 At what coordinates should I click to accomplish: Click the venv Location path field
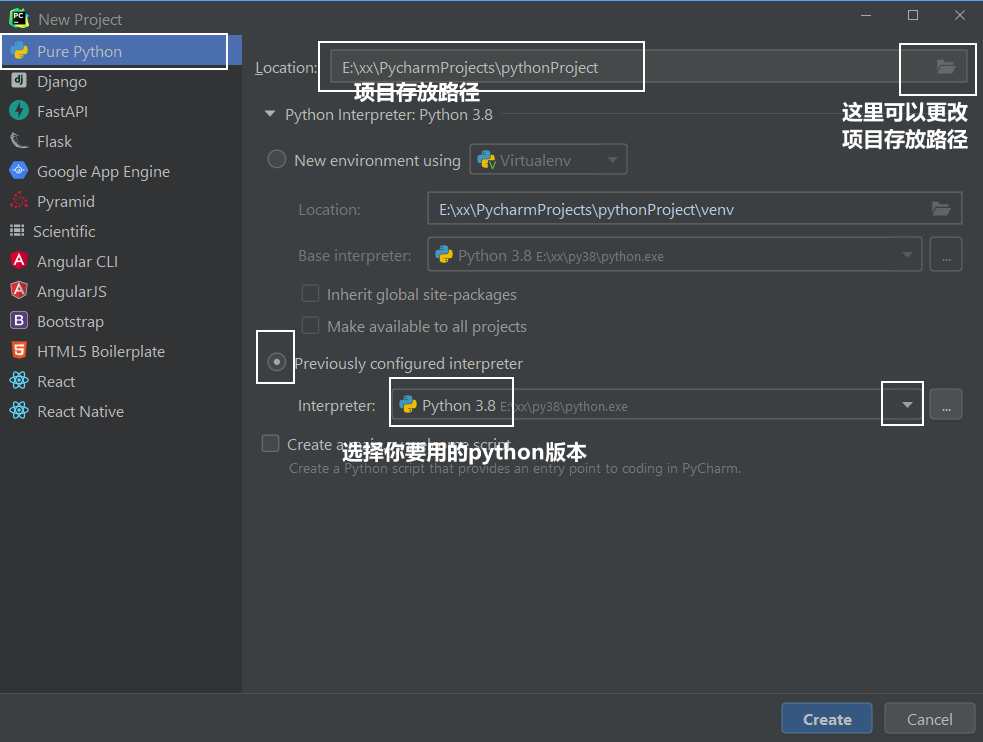coord(695,209)
